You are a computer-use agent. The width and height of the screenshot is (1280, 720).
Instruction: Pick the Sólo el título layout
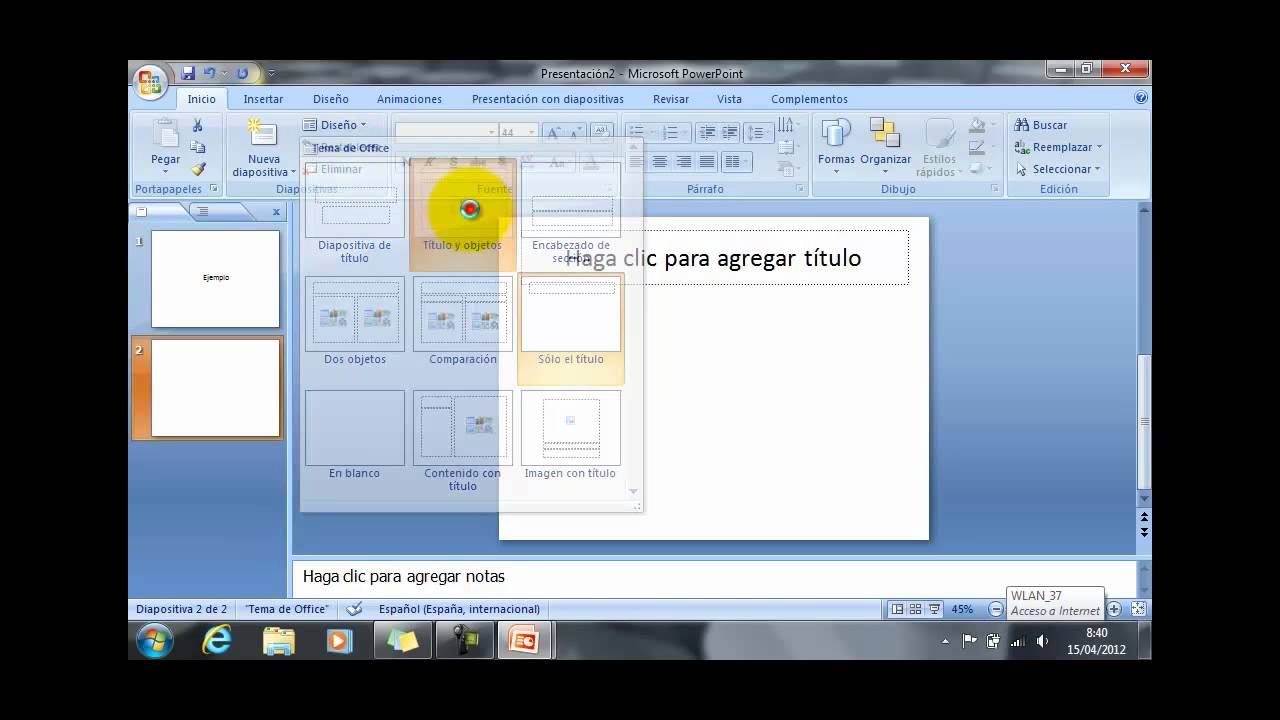pyautogui.click(x=571, y=328)
